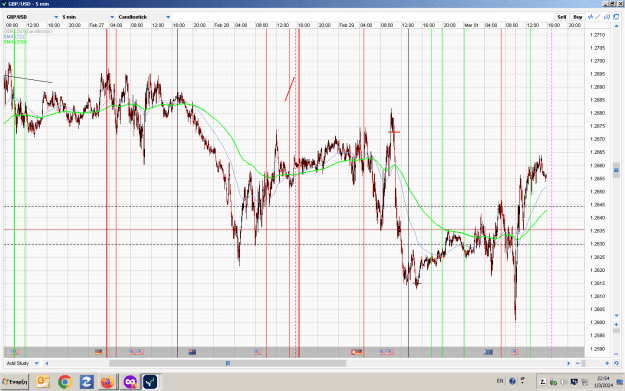Screen dimensions: 625x391
Task: Click the 1.2710 price label
Action: (x=597, y=35)
